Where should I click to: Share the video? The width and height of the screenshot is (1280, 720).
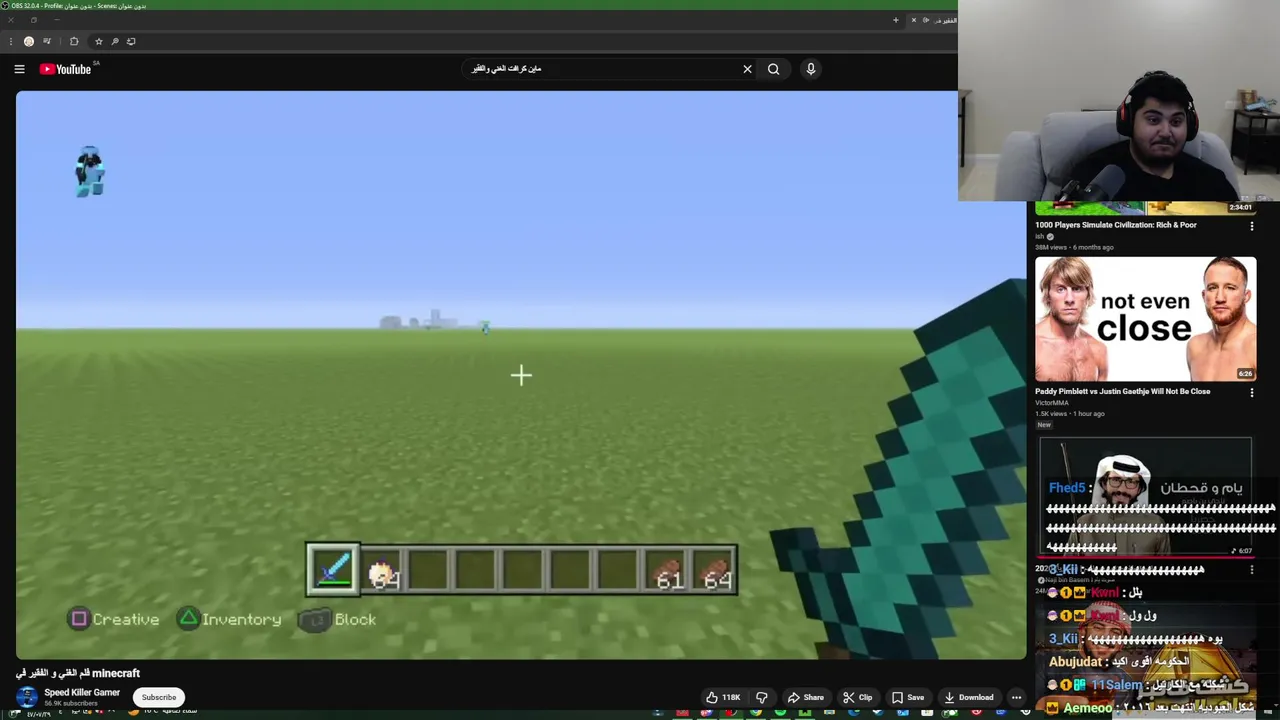pos(806,697)
